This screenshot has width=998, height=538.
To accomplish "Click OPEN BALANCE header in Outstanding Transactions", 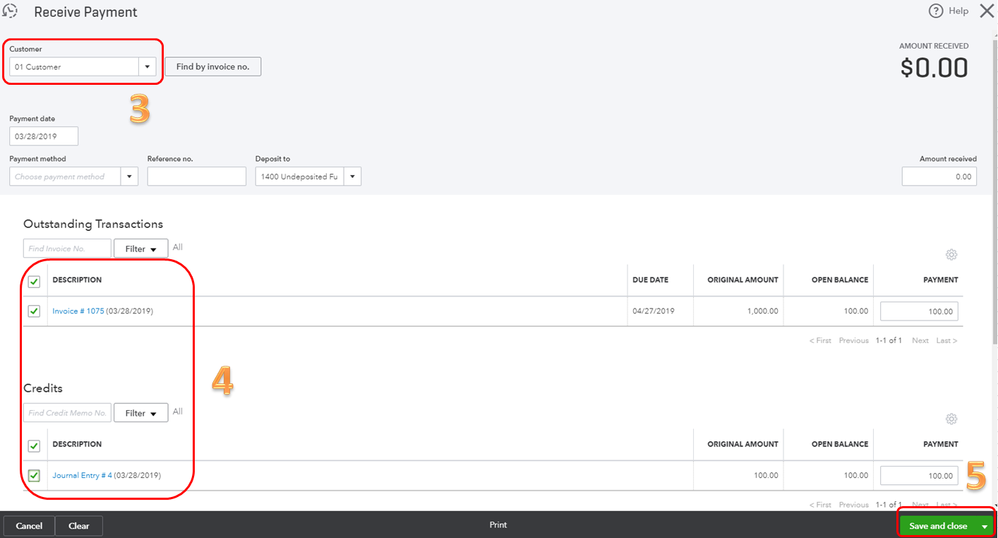I will pos(840,280).
